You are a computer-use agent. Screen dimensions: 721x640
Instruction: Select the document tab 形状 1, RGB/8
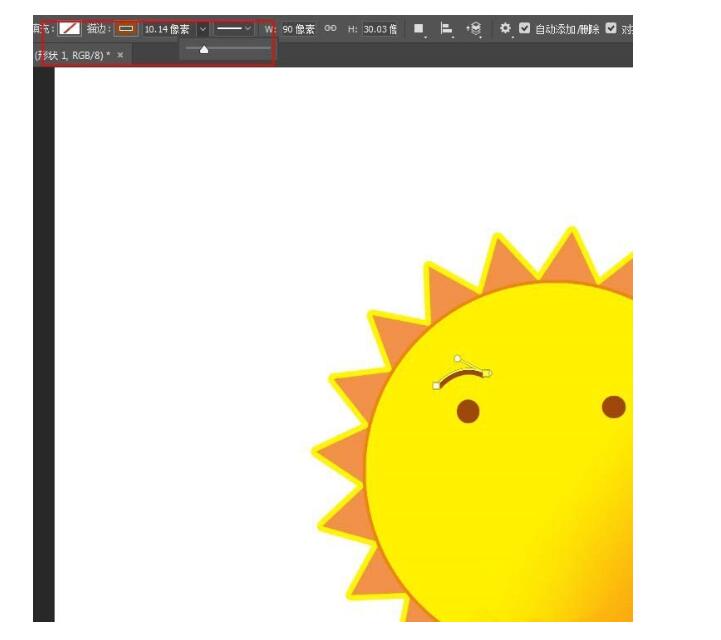72,55
